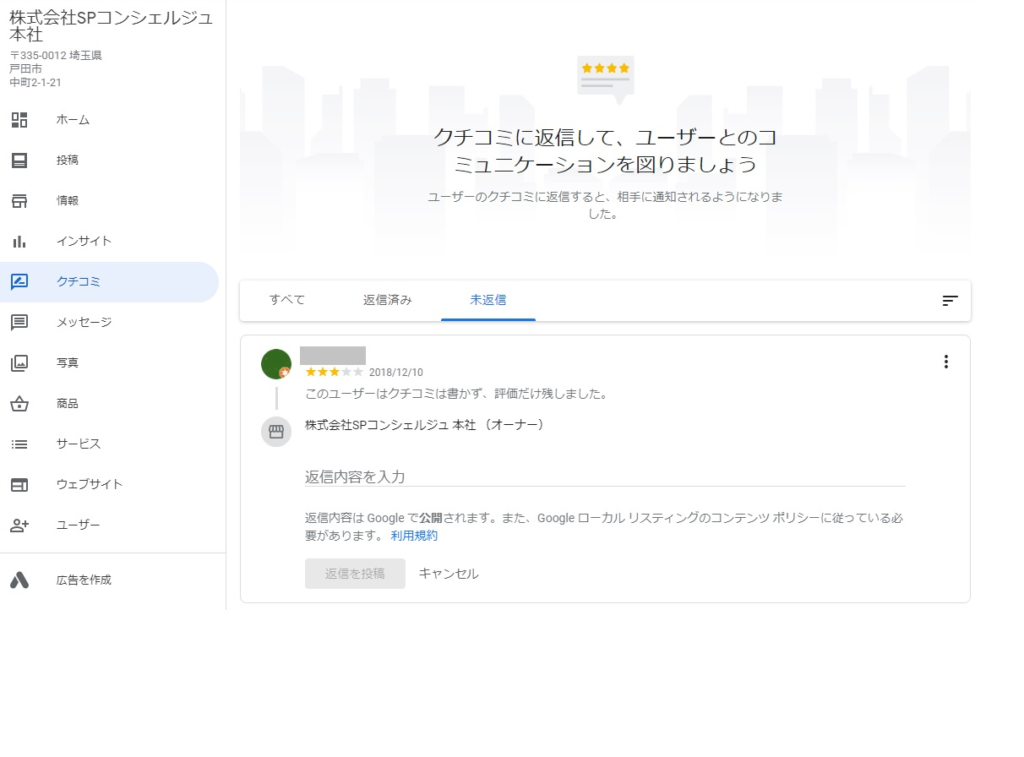Select the 未返信 tab
Screen dimensions: 1024x757
coord(488,300)
